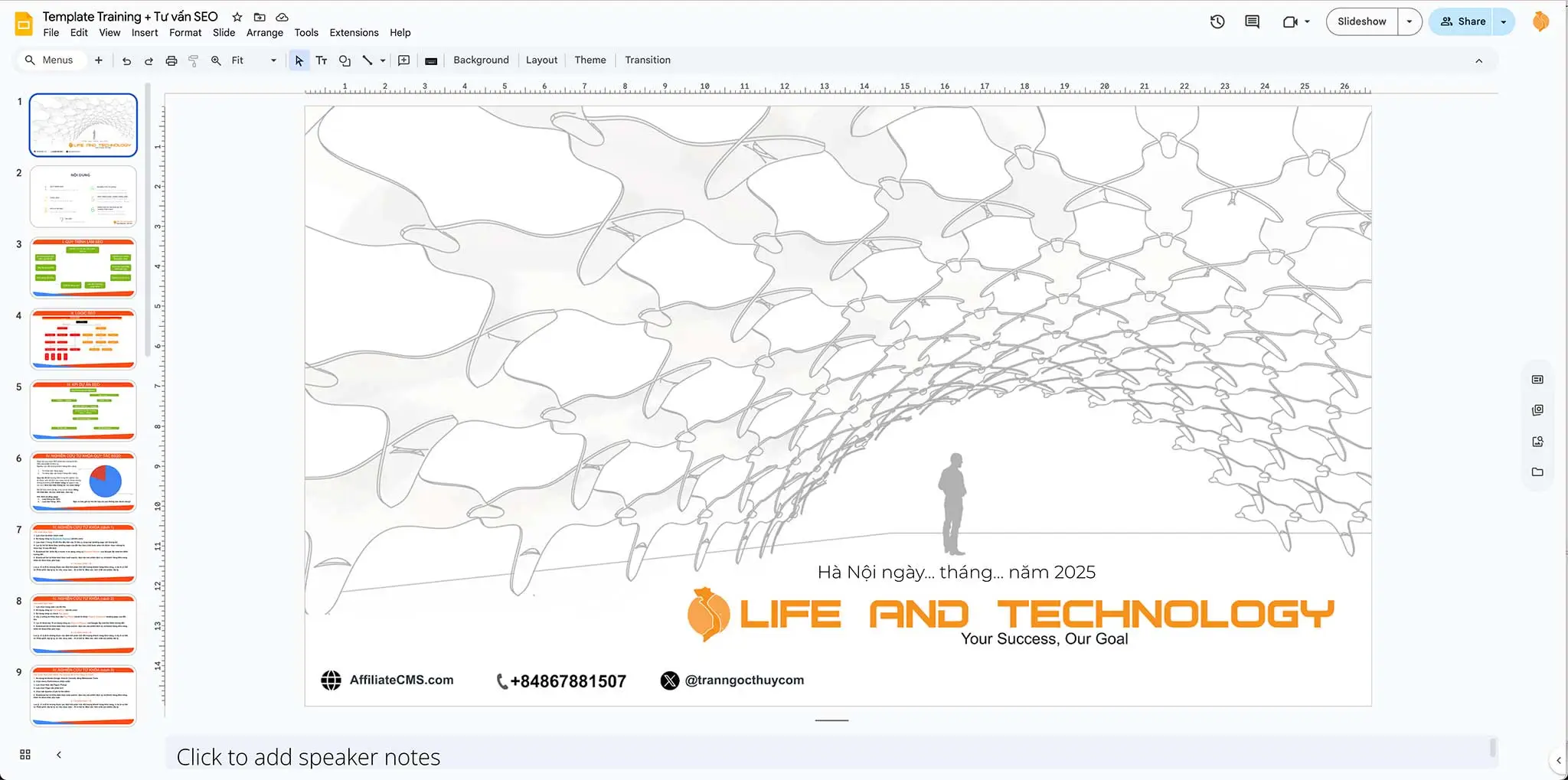Screen dimensions: 1568x780
Task: Print the presentation
Action: 171,60
